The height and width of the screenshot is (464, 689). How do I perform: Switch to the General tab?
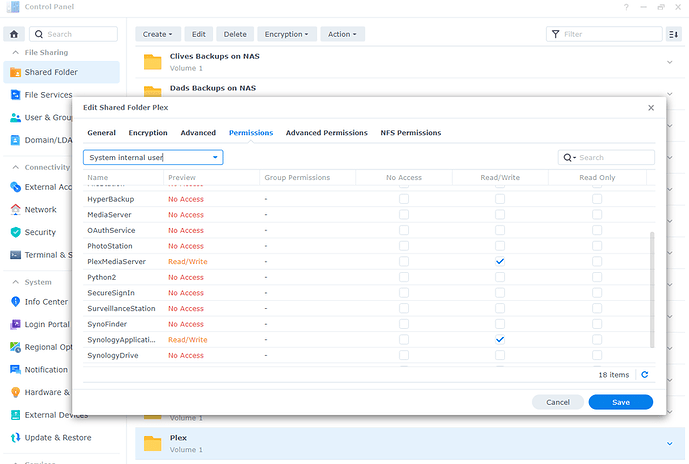102,133
